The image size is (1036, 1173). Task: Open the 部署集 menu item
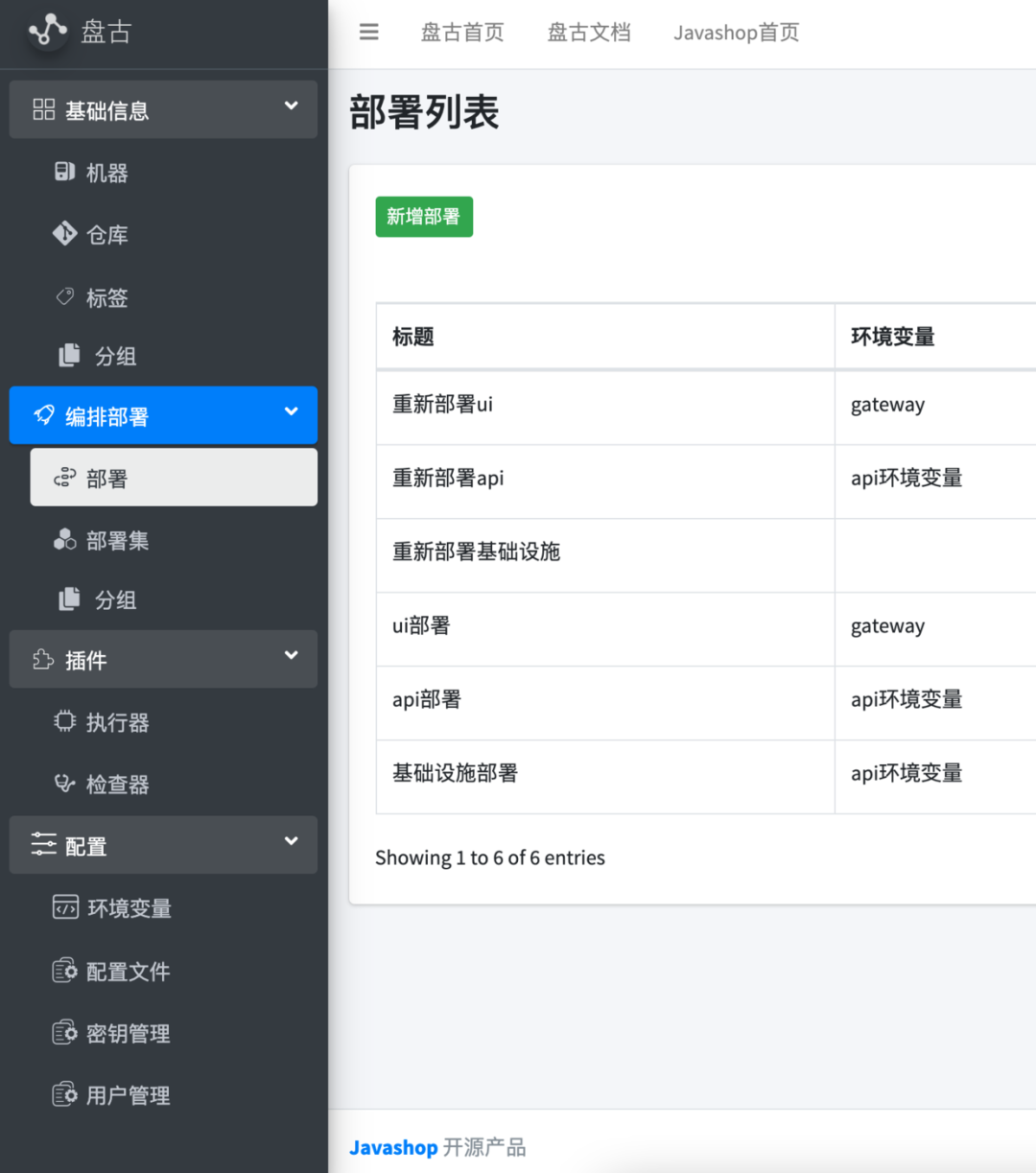[174, 540]
